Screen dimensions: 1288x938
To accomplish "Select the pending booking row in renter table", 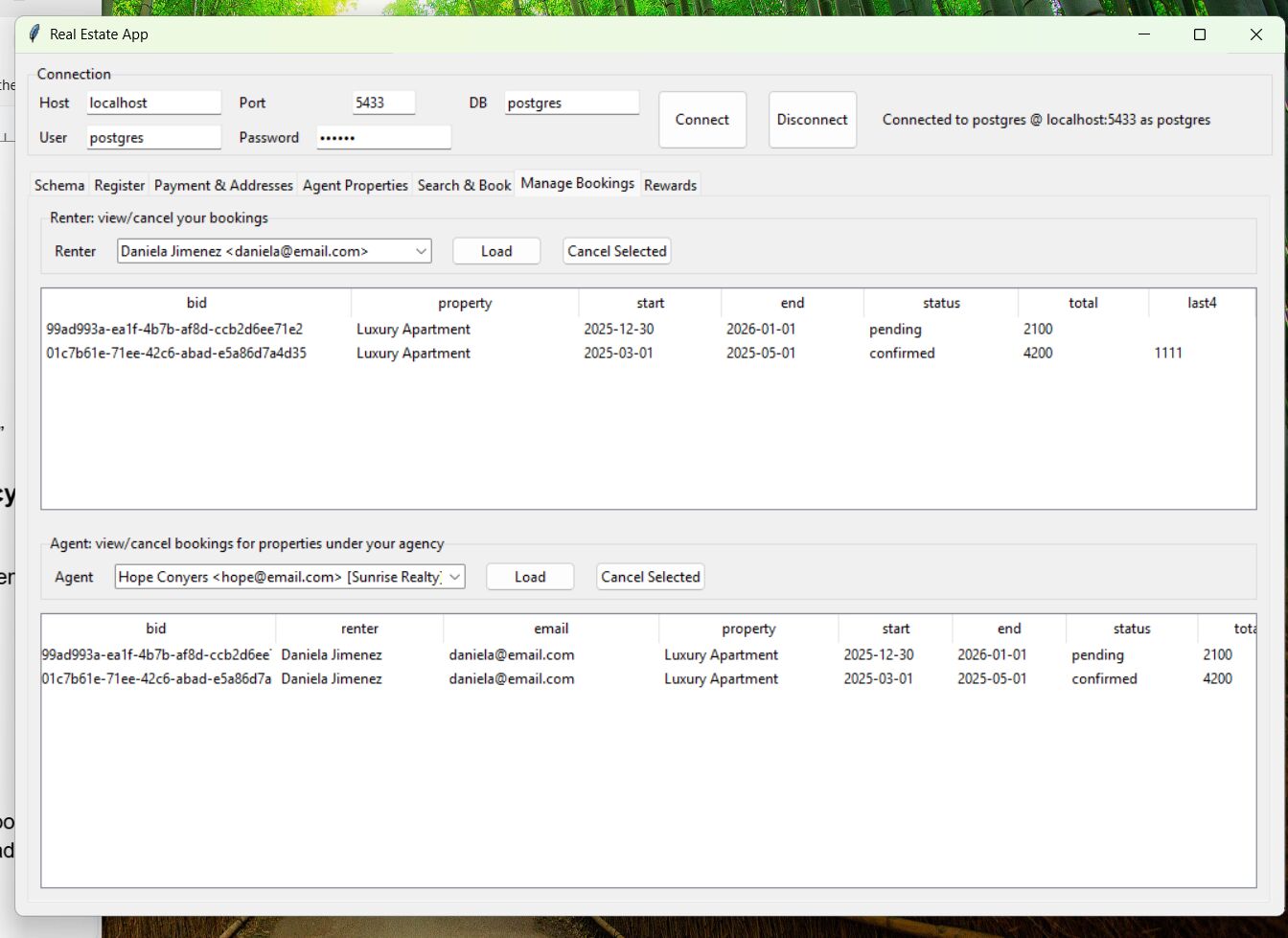I will coord(648,329).
